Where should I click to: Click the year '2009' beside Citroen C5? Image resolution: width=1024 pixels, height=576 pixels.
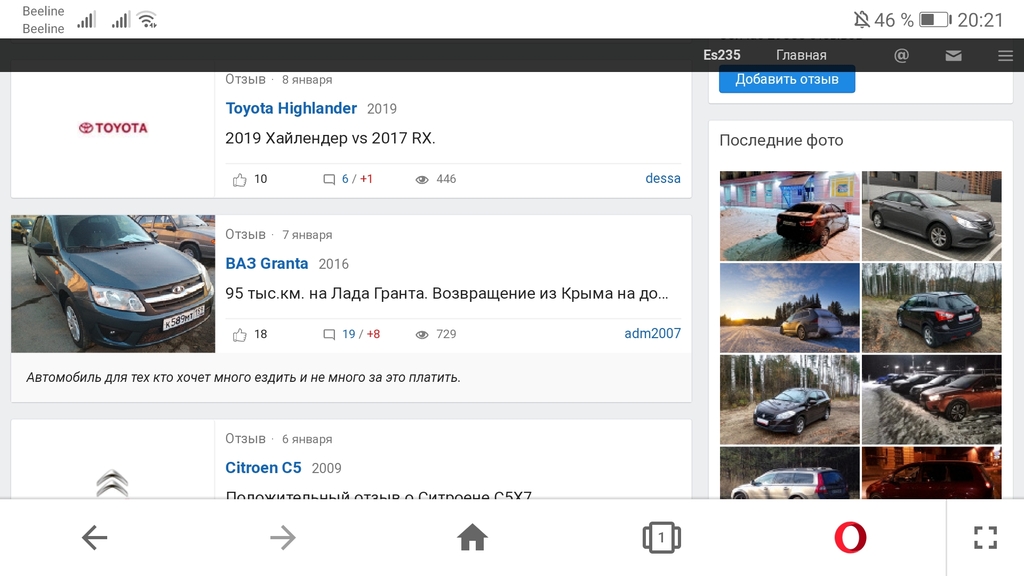point(327,469)
